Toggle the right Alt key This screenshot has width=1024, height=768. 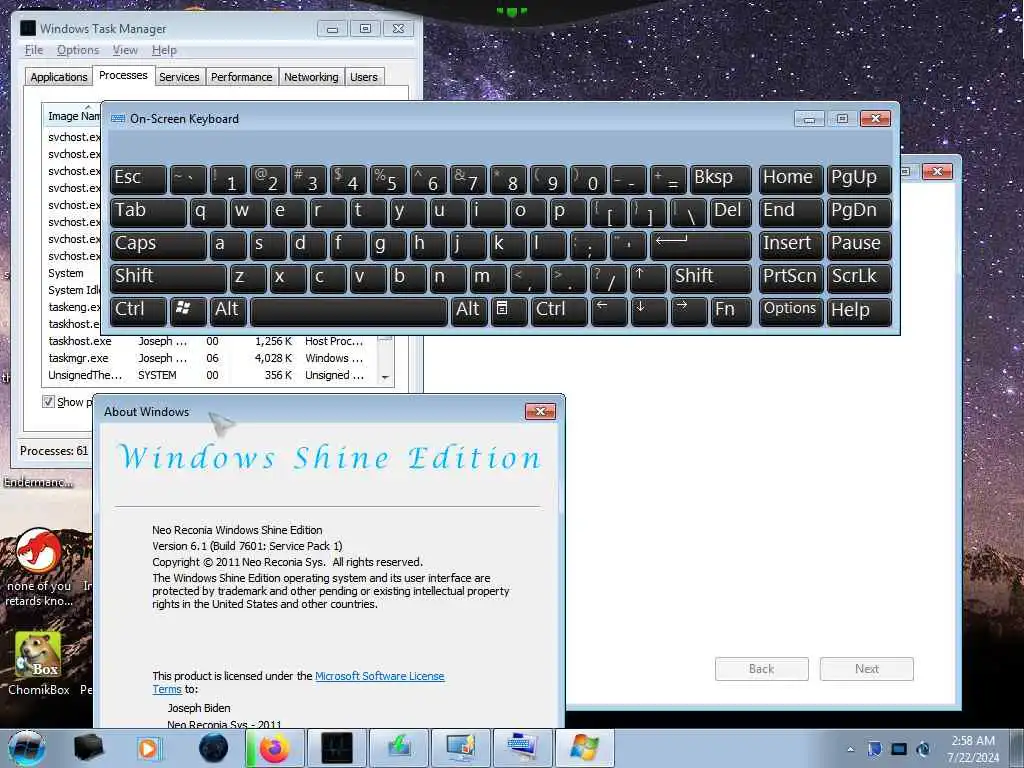469,310
